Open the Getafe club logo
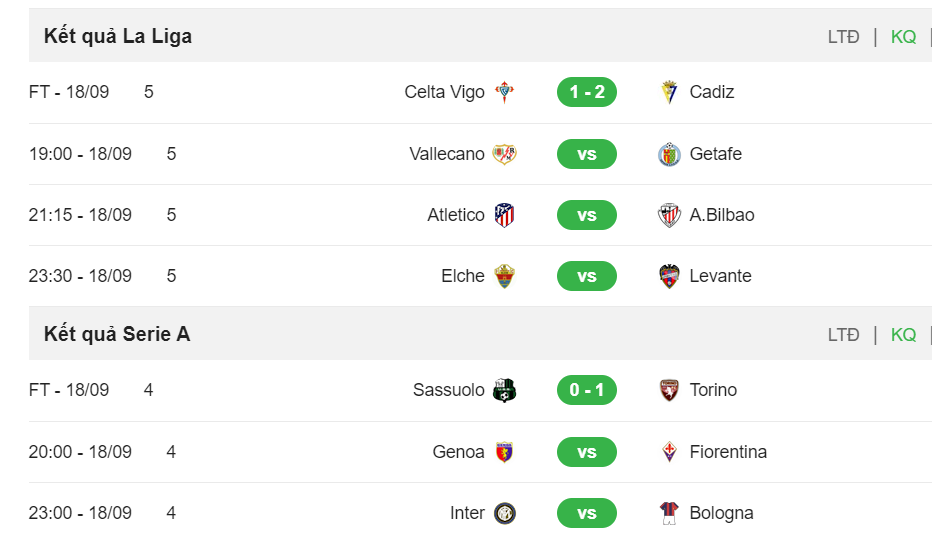The image size is (932, 542). tap(669, 155)
